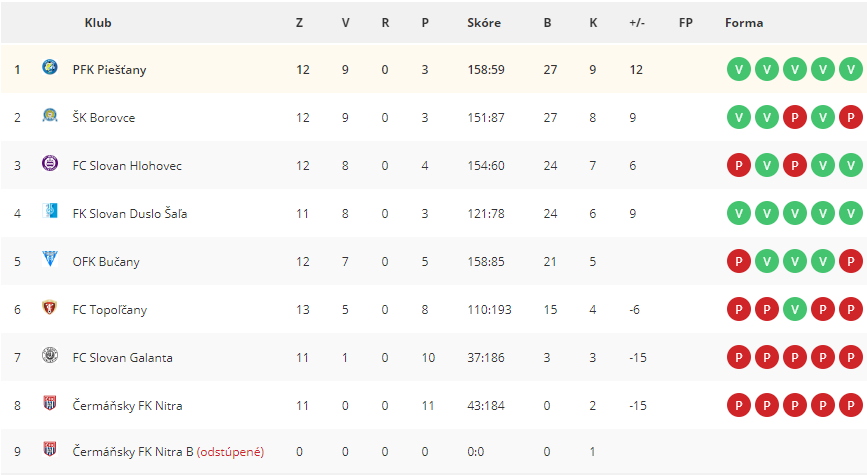Select ŠK Borovce club crest icon
The height and width of the screenshot is (475, 867).
coord(50,116)
